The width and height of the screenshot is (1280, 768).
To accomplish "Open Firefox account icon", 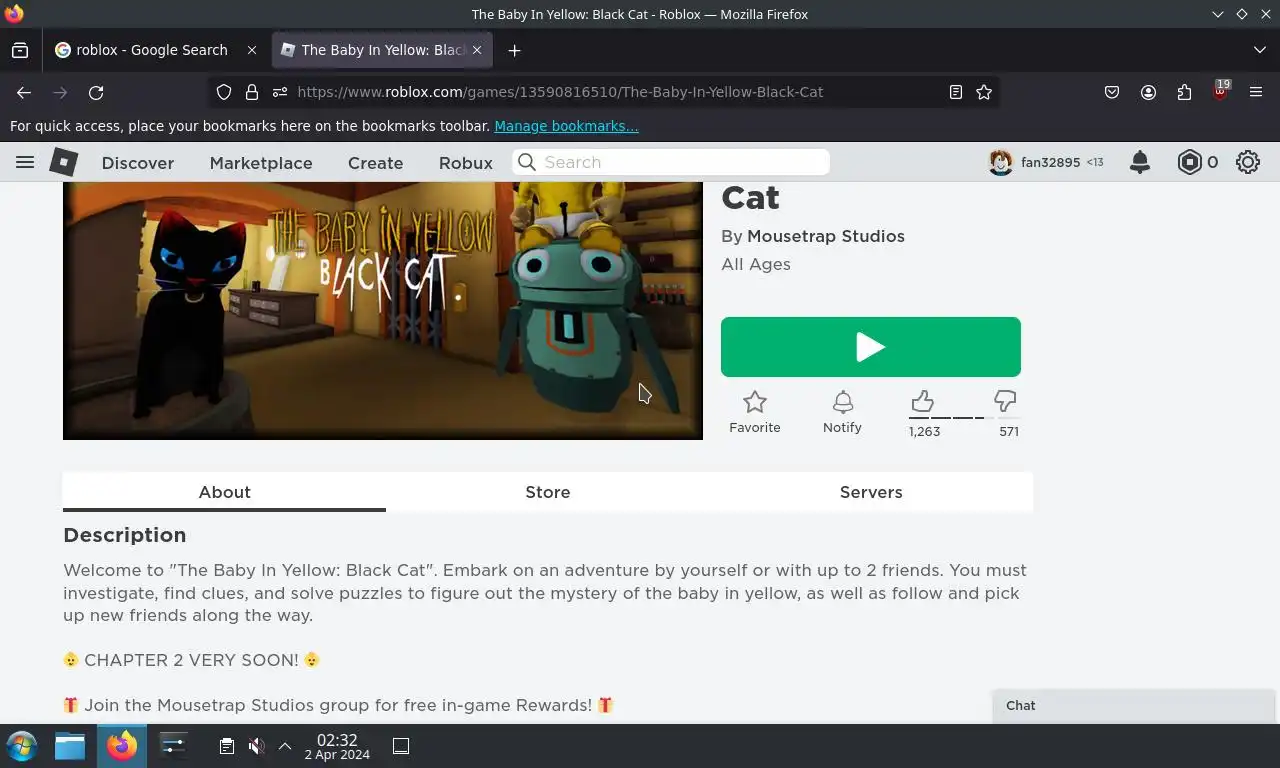I will click(1148, 92).
